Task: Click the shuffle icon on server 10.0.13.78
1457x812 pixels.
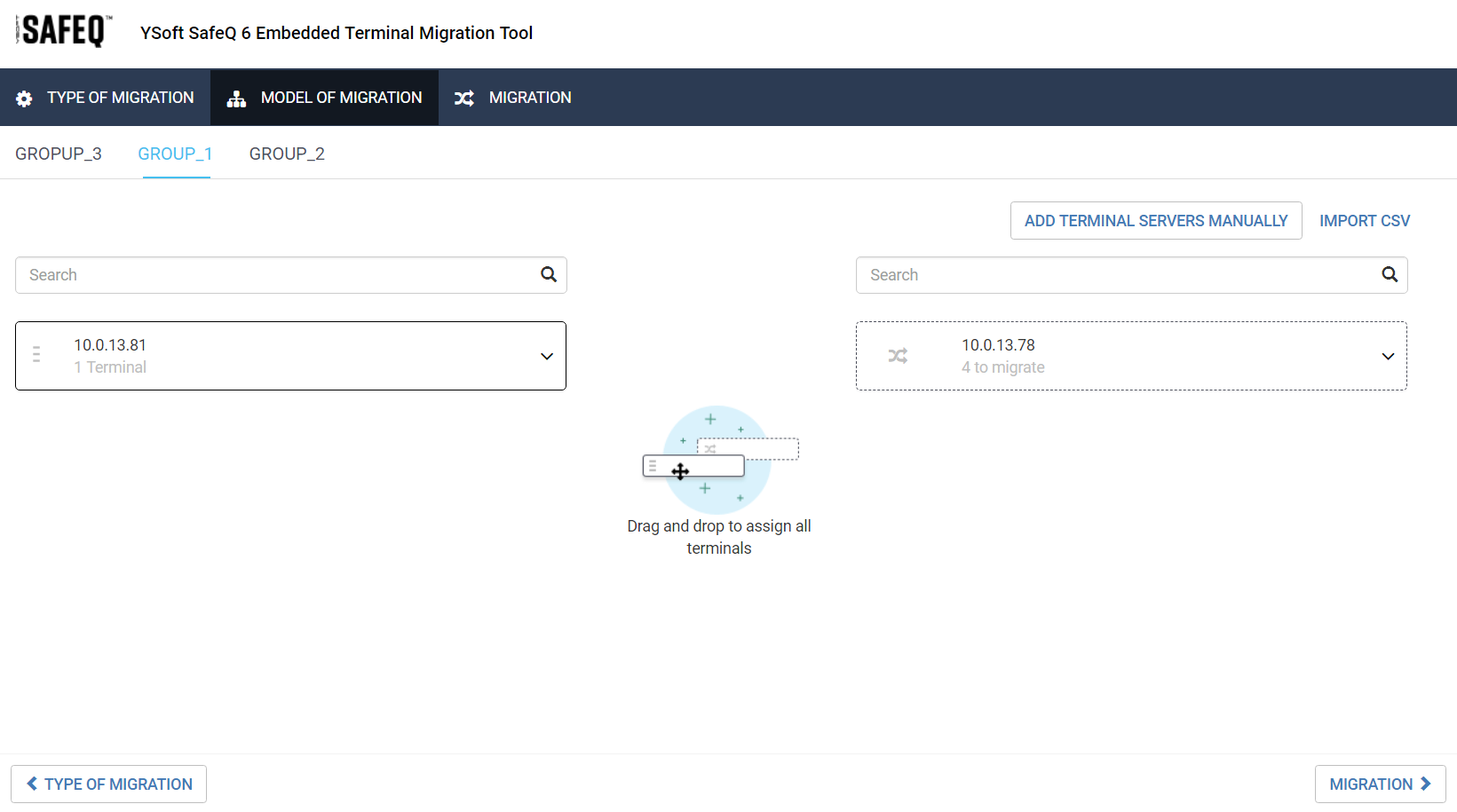Action: (898, 356)
